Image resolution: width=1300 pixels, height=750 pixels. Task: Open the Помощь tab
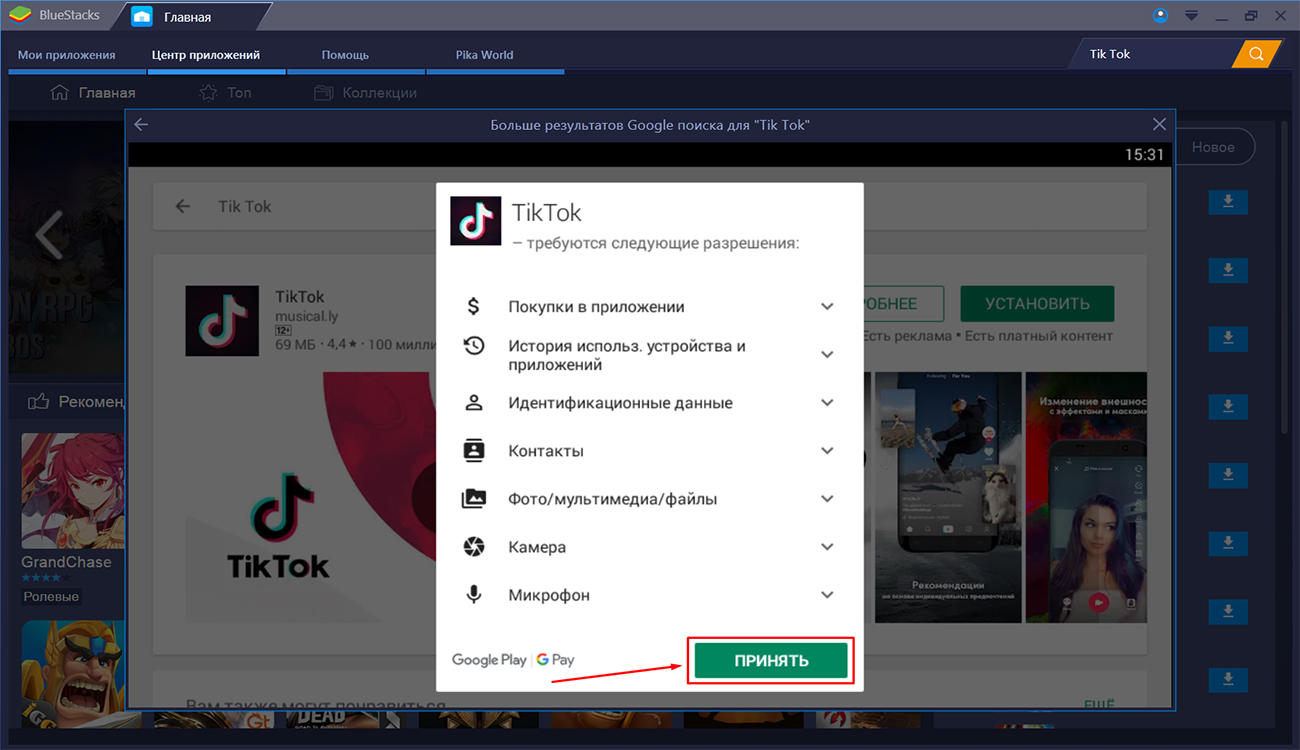(346, 55)
